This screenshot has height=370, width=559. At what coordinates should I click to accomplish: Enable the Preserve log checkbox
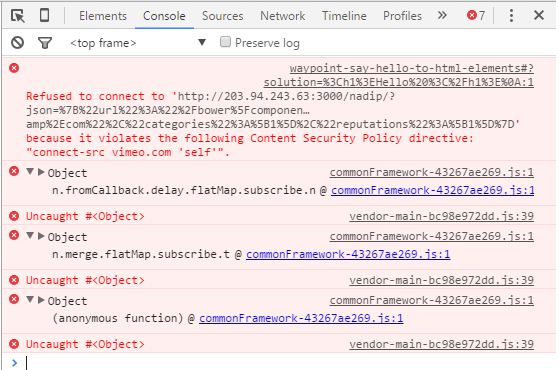click(225, 42)
